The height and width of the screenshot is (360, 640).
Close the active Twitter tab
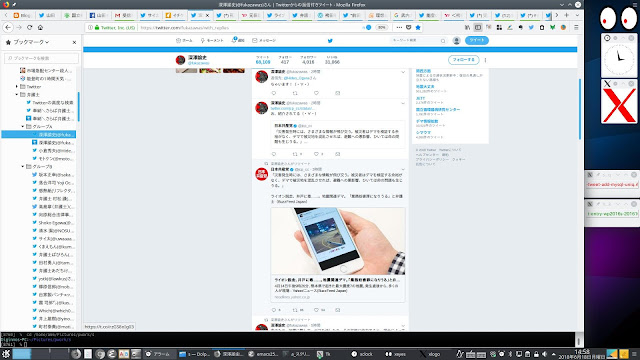tap(207, 15)
